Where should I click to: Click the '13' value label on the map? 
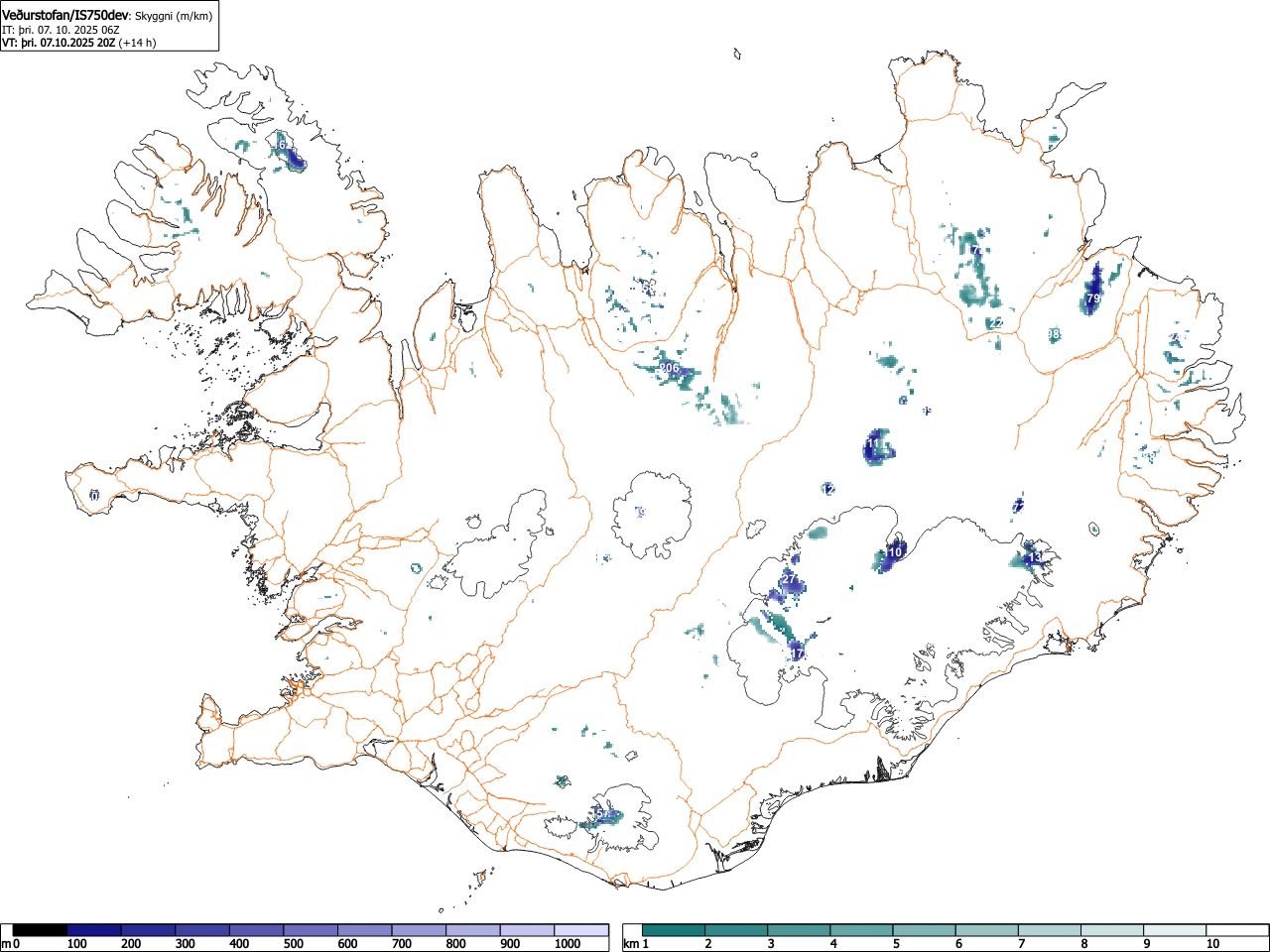point(1035,558)
